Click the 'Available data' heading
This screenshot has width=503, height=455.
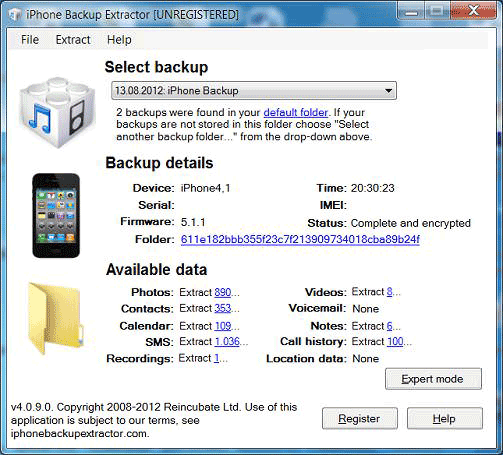pos(156,269)
